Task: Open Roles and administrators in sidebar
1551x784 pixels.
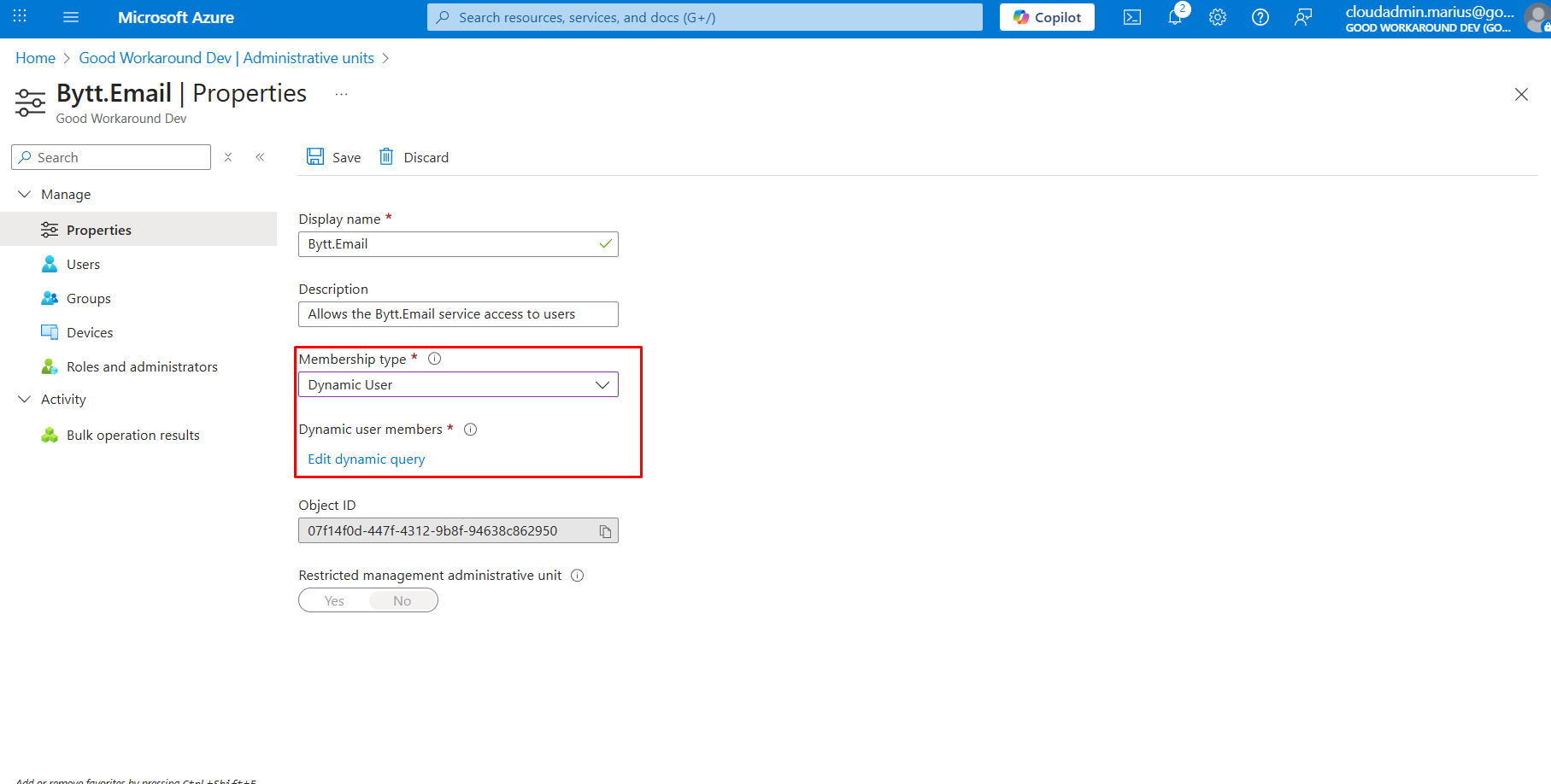Action: (142, 367)
